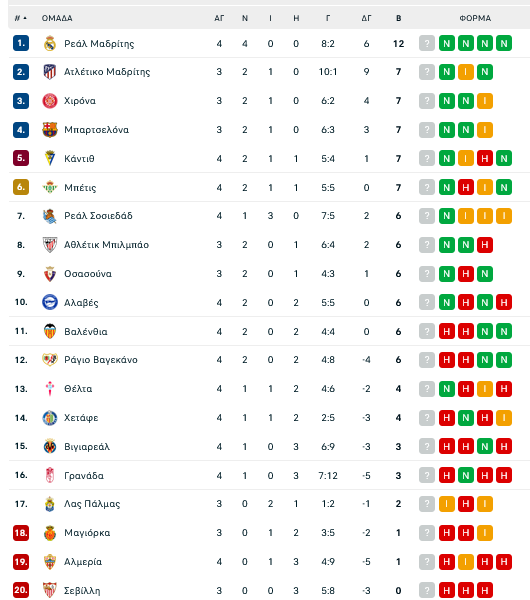Click the number 18 relegation rank badge

(21, 533)
